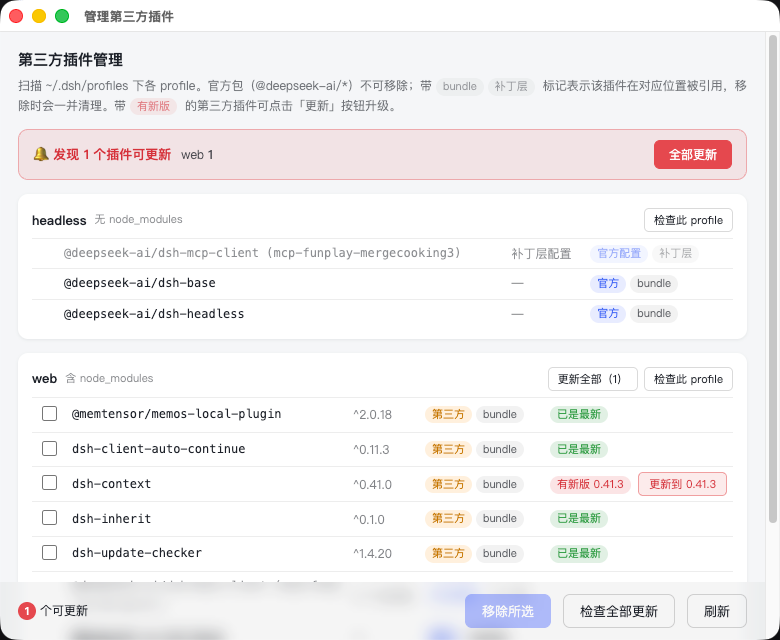This screenshot has width=780, height=640.
Task: Click 官方 tag on dsh-base row
Action: pyautogui.click(x=607, y=283)
